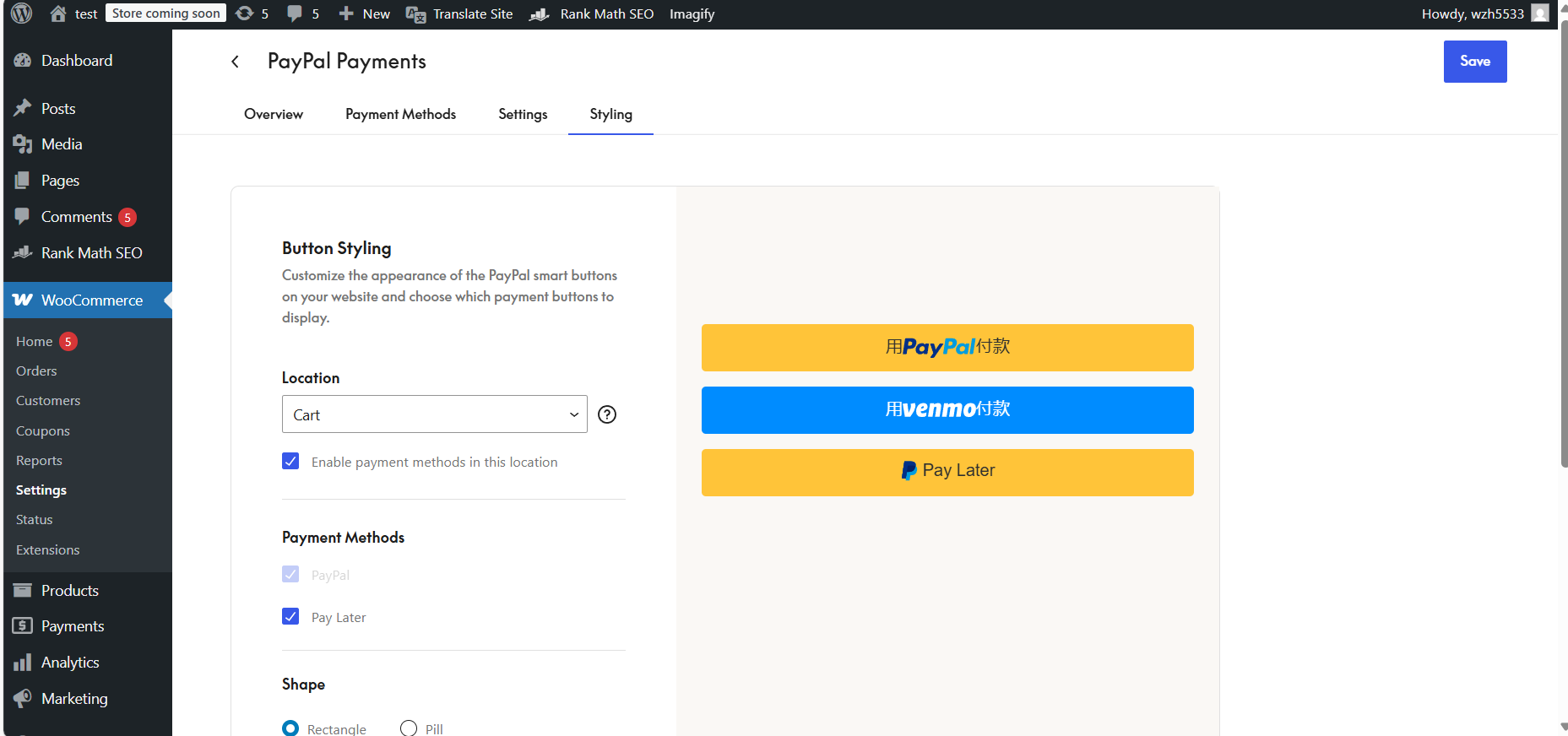The image size is (1568, 736).
Task: Click the back arrow beside PayPal Payments
Action: point(236,62)
